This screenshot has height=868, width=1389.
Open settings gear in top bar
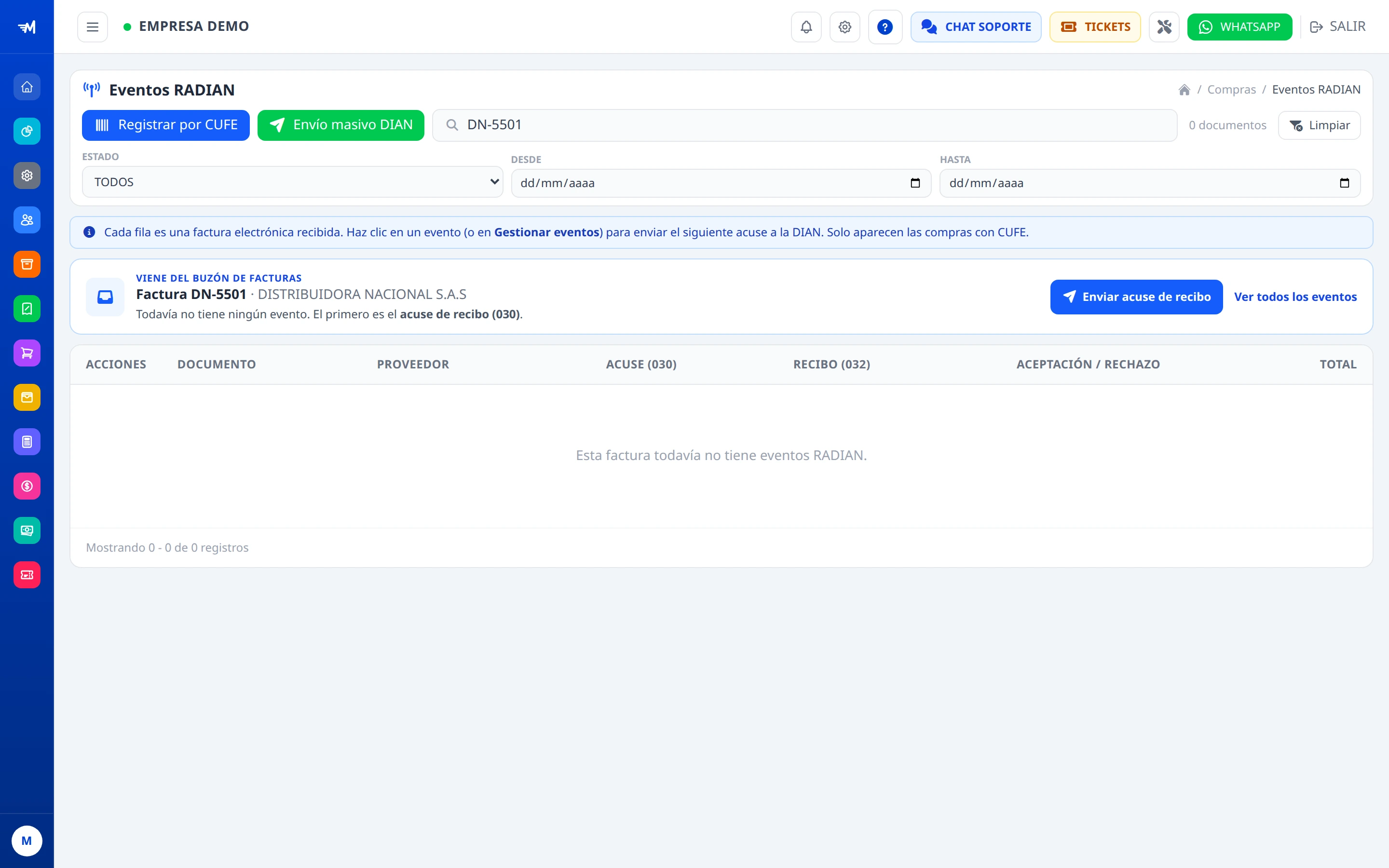845,27
